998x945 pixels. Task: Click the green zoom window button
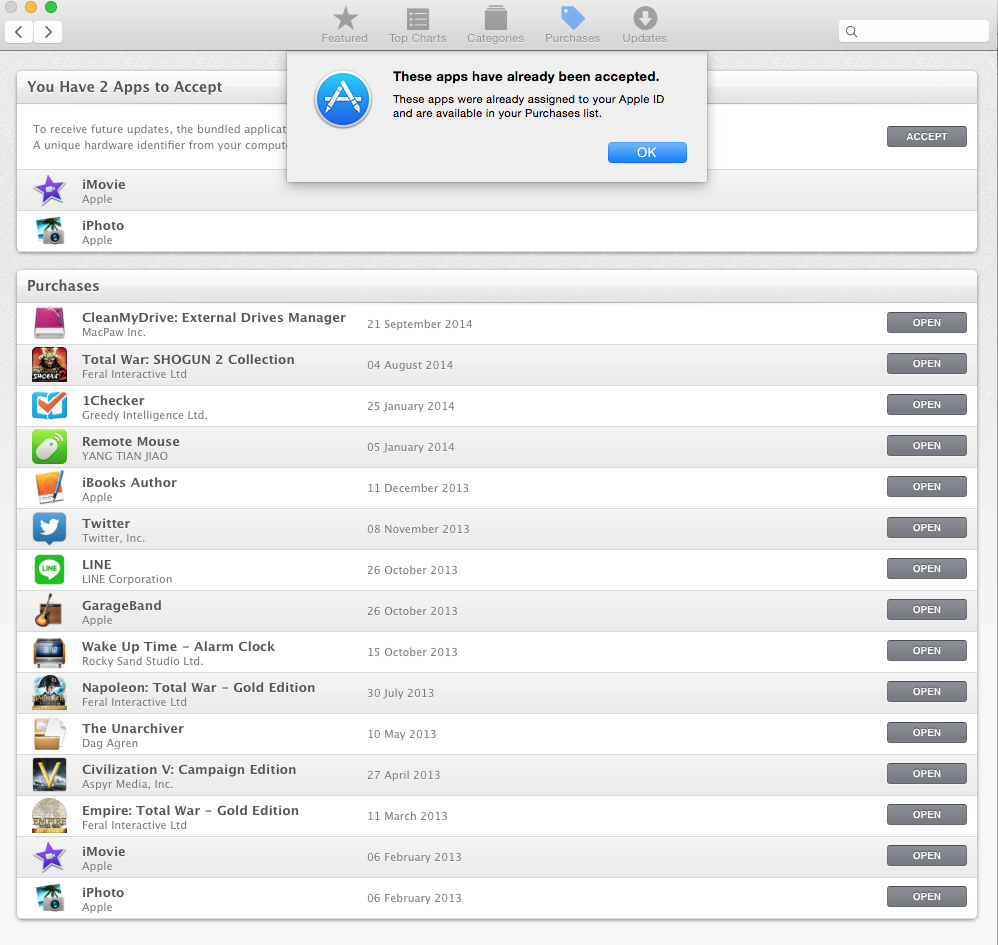point(51,7)
